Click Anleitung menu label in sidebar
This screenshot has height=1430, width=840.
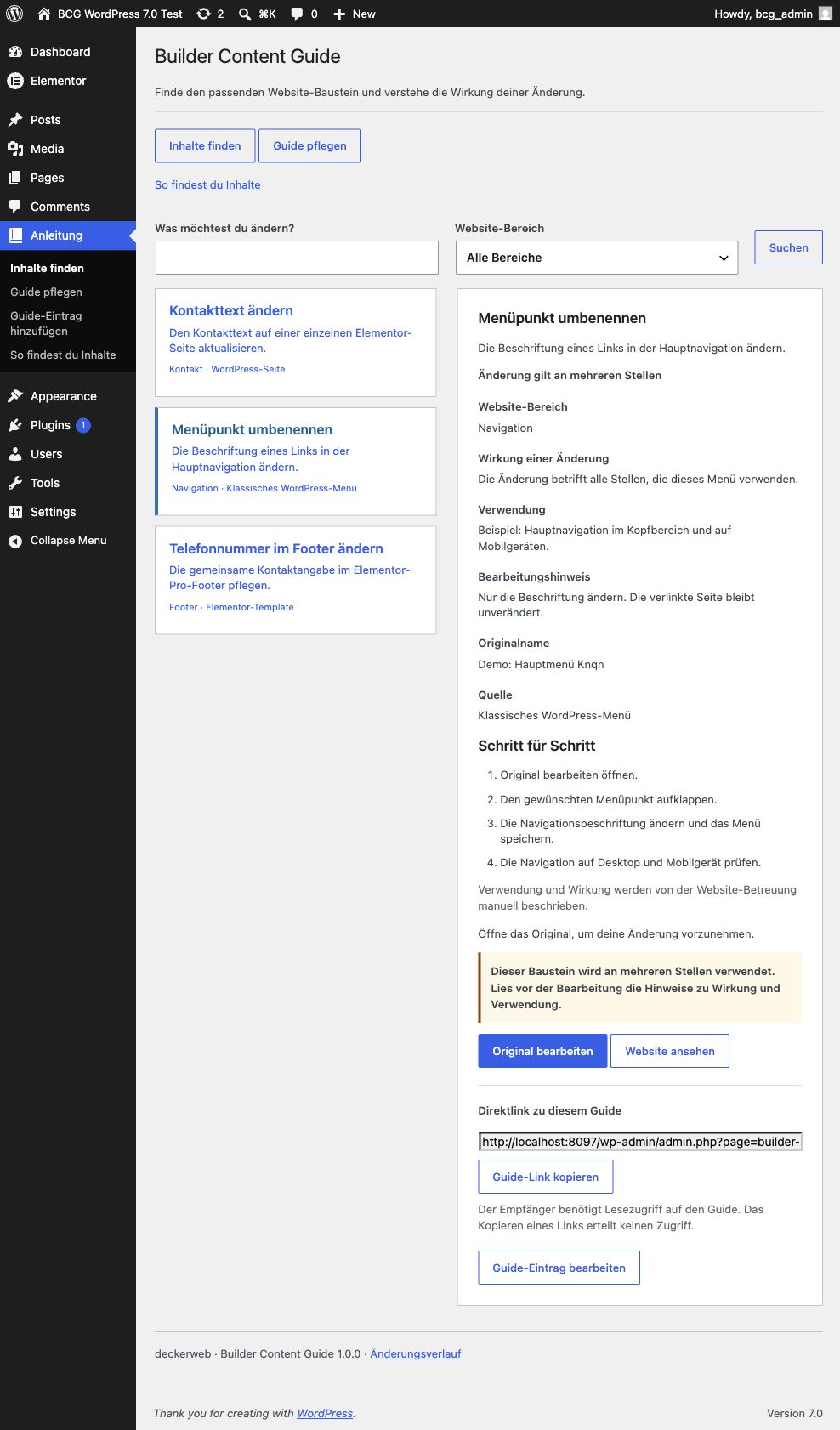(x=56, y=235)
